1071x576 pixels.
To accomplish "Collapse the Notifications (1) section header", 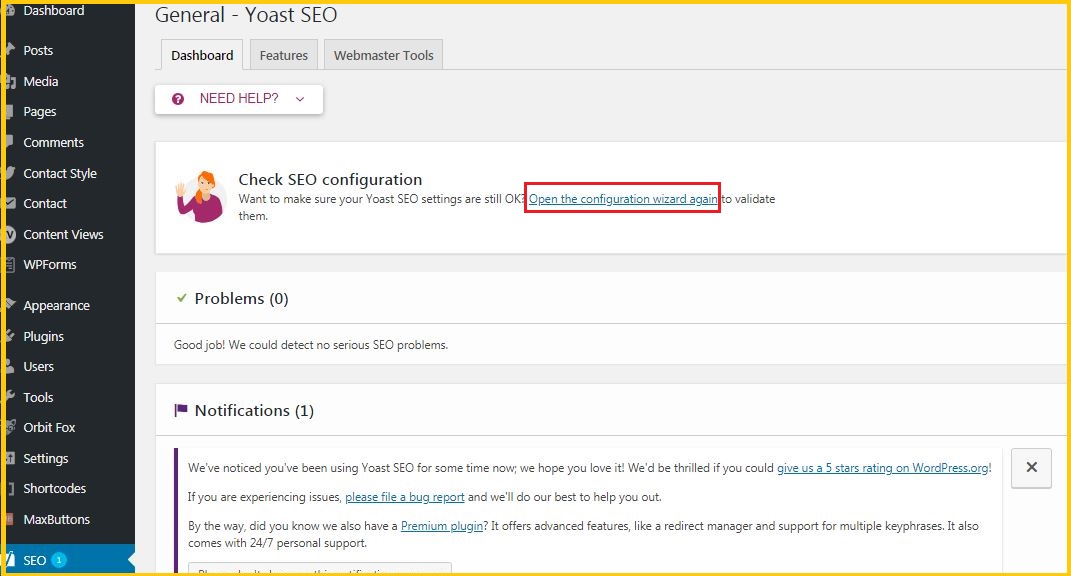I will [x=611, y=410].
